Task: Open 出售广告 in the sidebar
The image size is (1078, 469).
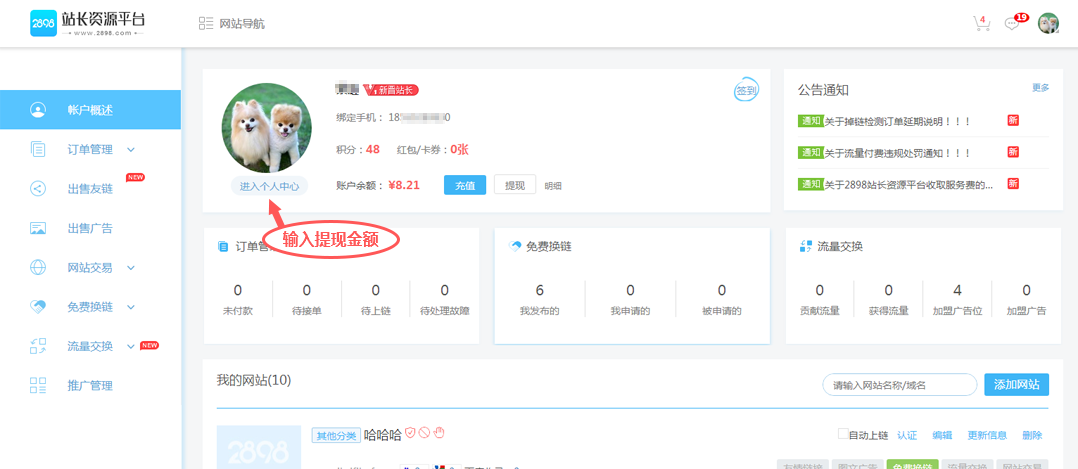Action: pos(89,228)
